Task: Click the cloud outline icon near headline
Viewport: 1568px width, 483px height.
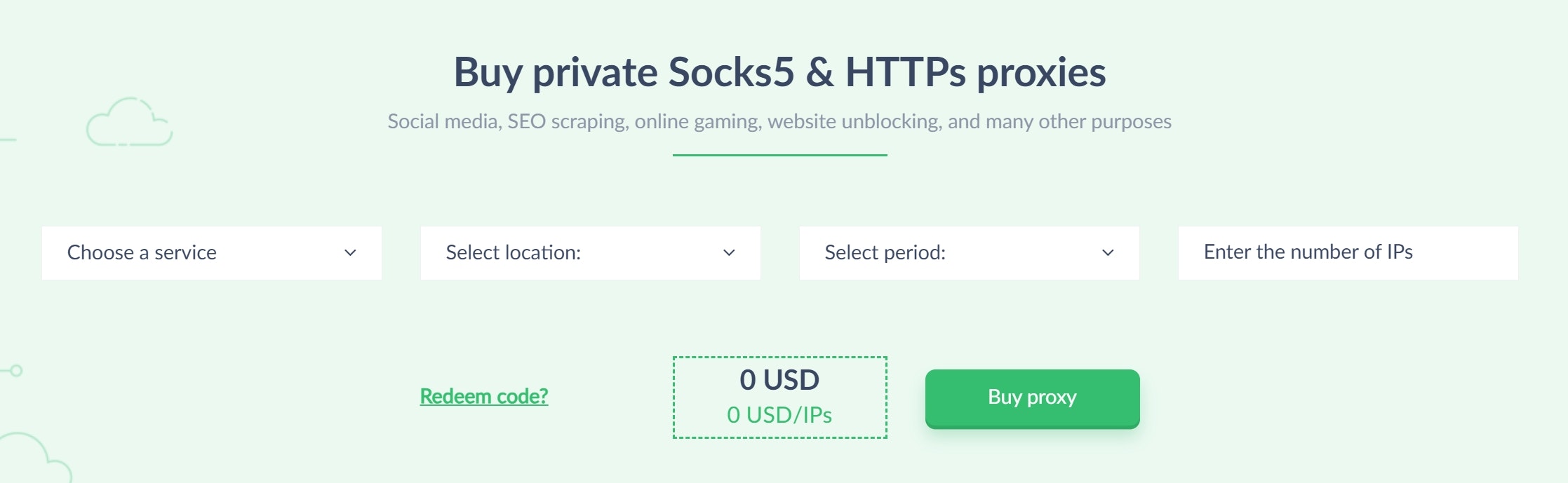Action: 129,122
